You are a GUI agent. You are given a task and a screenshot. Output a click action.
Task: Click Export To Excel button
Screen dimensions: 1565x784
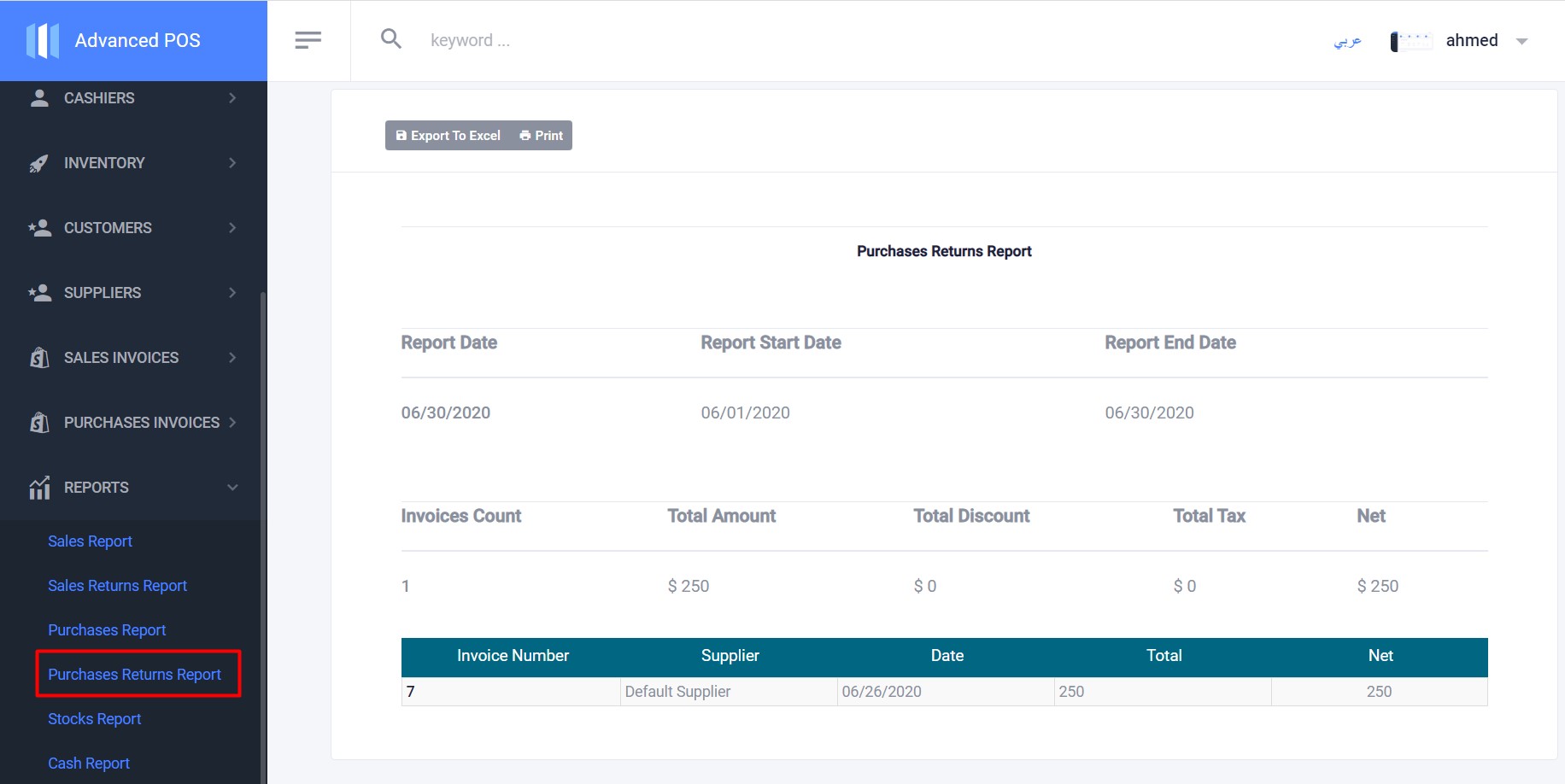[x=448, y=136]
